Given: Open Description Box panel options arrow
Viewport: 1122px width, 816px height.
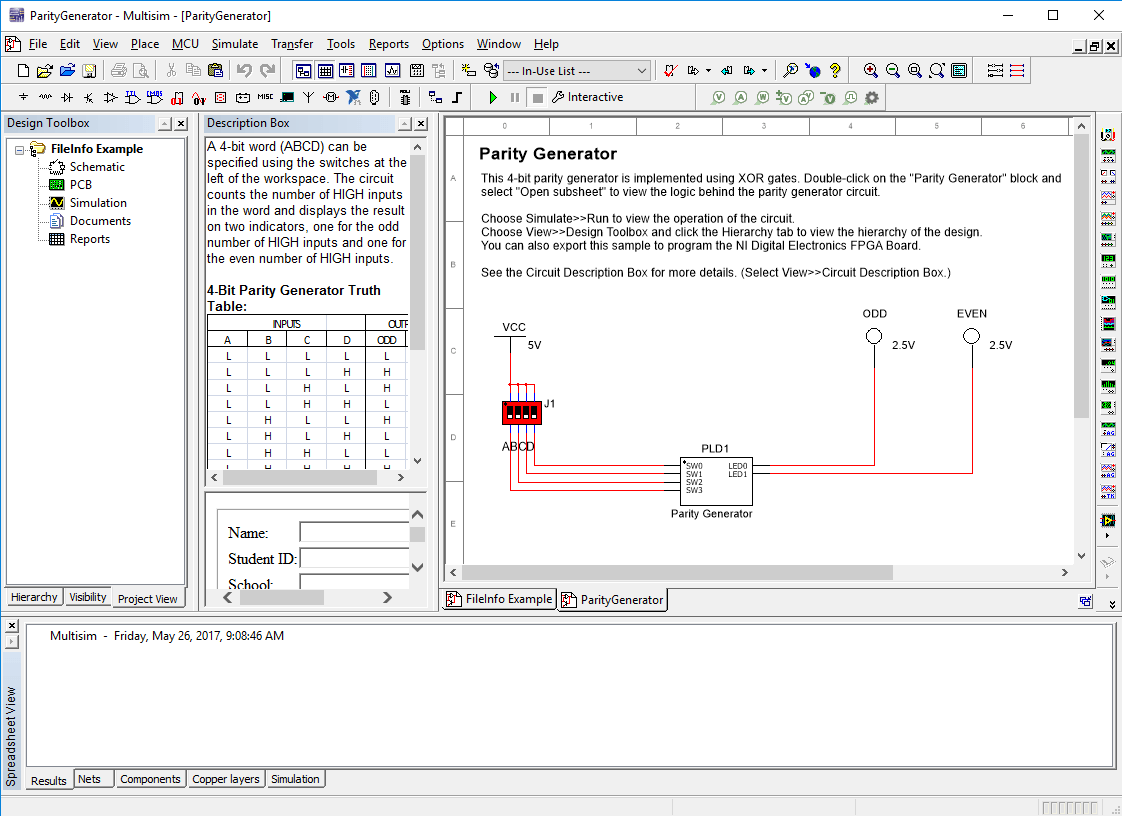Looking at the screenshot, I should coord(404,124).
